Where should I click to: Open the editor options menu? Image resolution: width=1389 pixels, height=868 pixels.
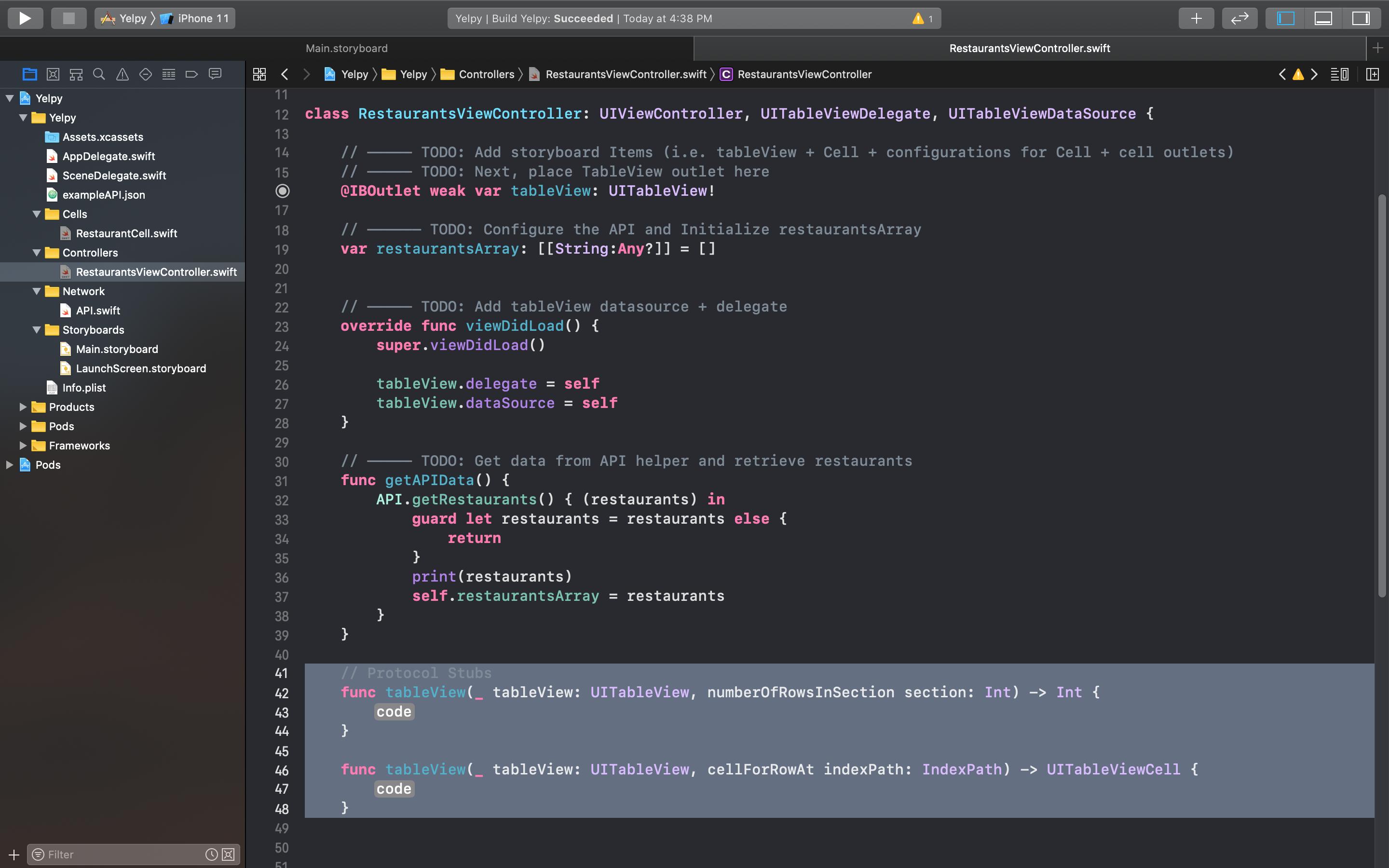[1339, 74]
